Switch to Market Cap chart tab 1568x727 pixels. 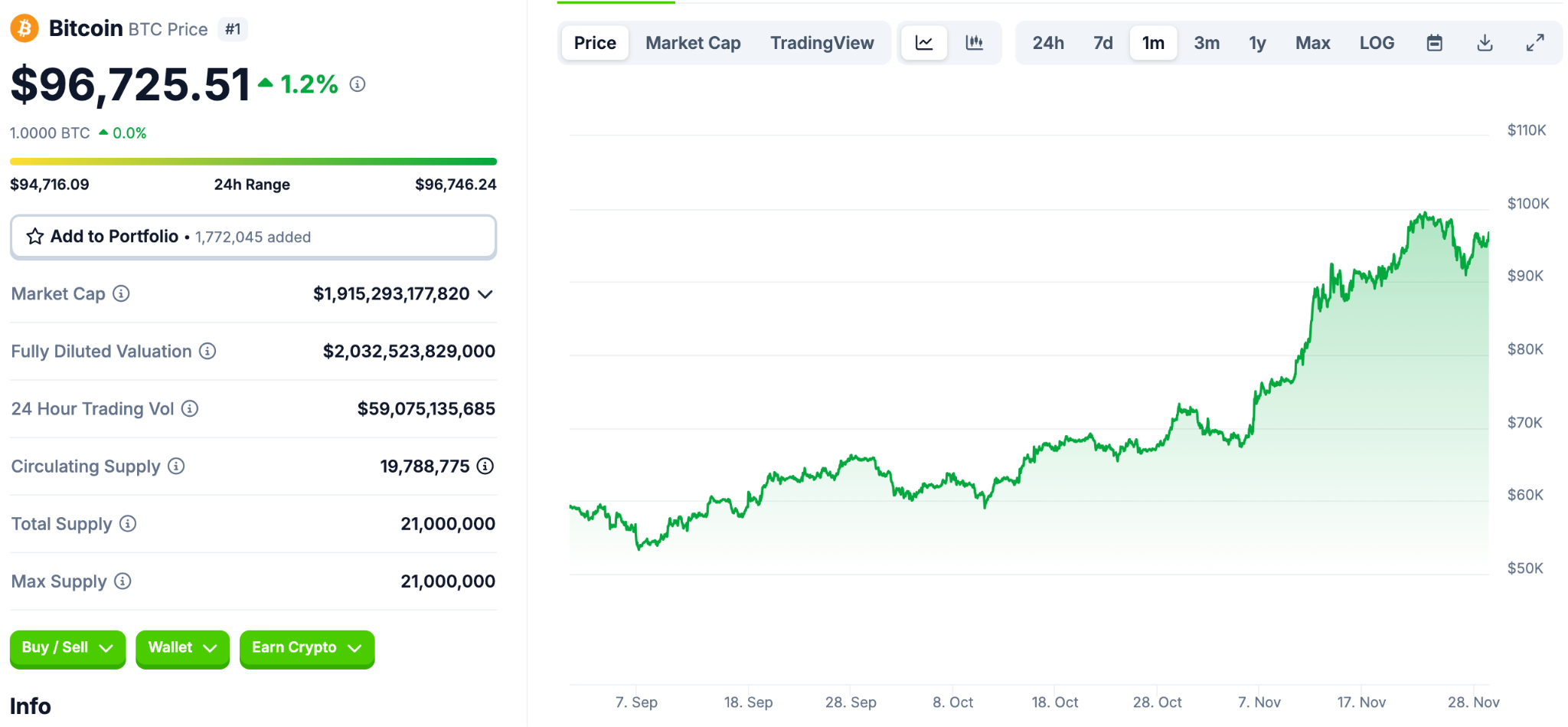coord(693,43)
